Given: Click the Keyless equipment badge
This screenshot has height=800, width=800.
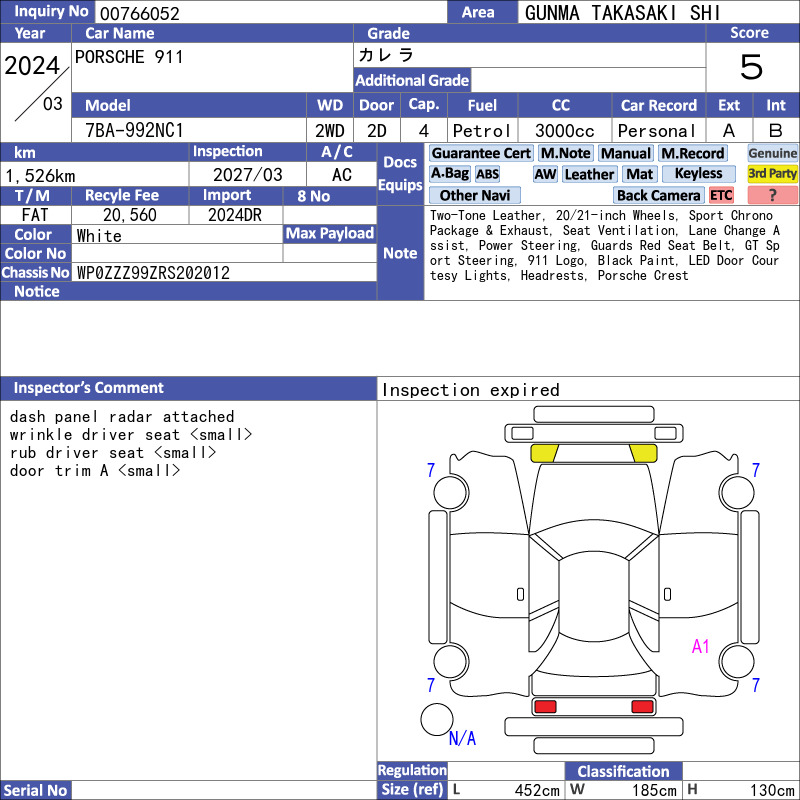Looking at the screenshot, I should coord(698,174).
